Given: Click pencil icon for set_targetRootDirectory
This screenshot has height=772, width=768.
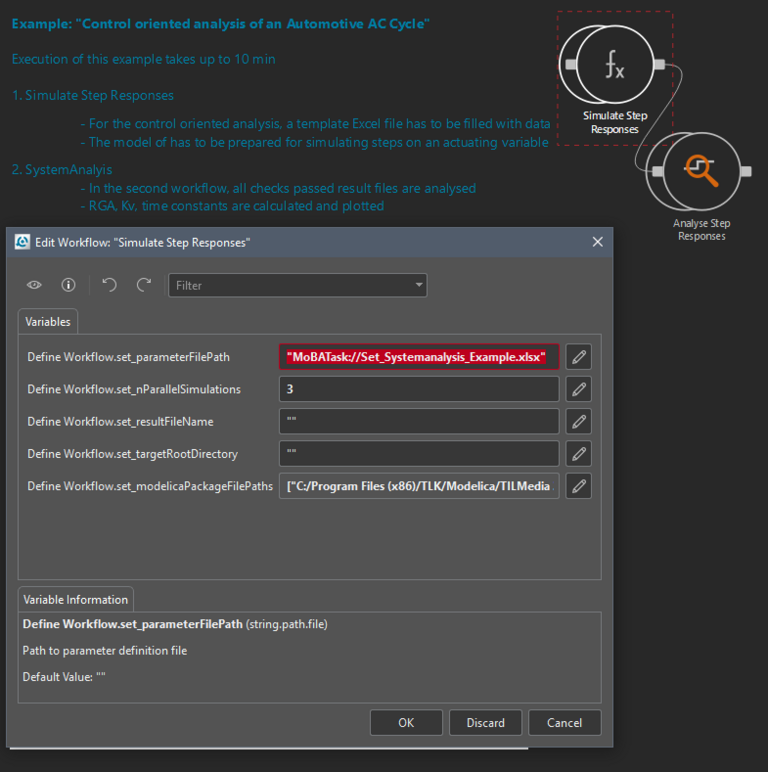Looking at the screenshot, I should click(x=578, y=453).
